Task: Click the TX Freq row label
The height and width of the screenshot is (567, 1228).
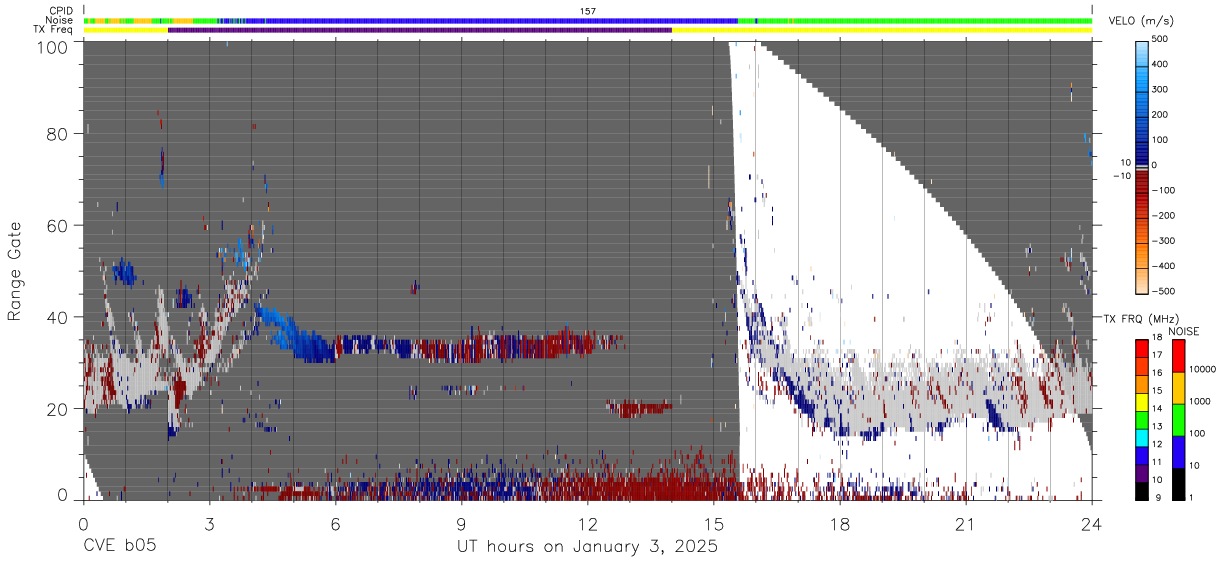Action: click(x=54, y=29)
